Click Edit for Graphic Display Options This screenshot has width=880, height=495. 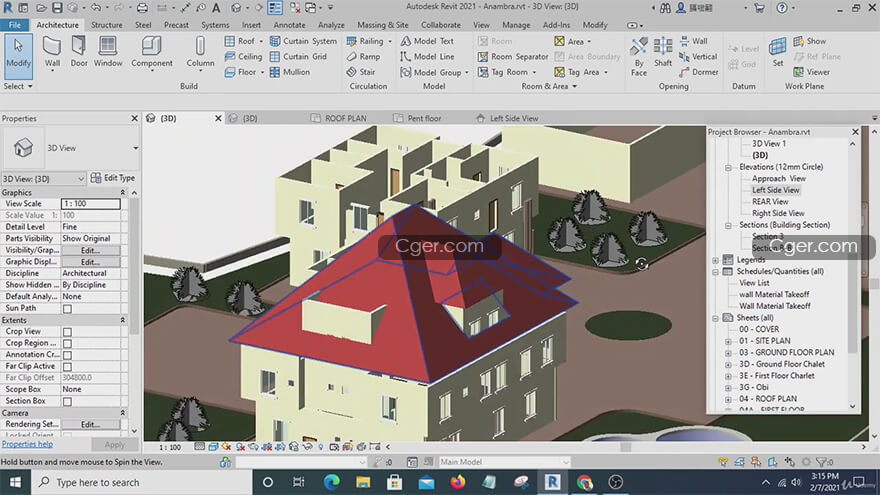[x=90, y=262]
